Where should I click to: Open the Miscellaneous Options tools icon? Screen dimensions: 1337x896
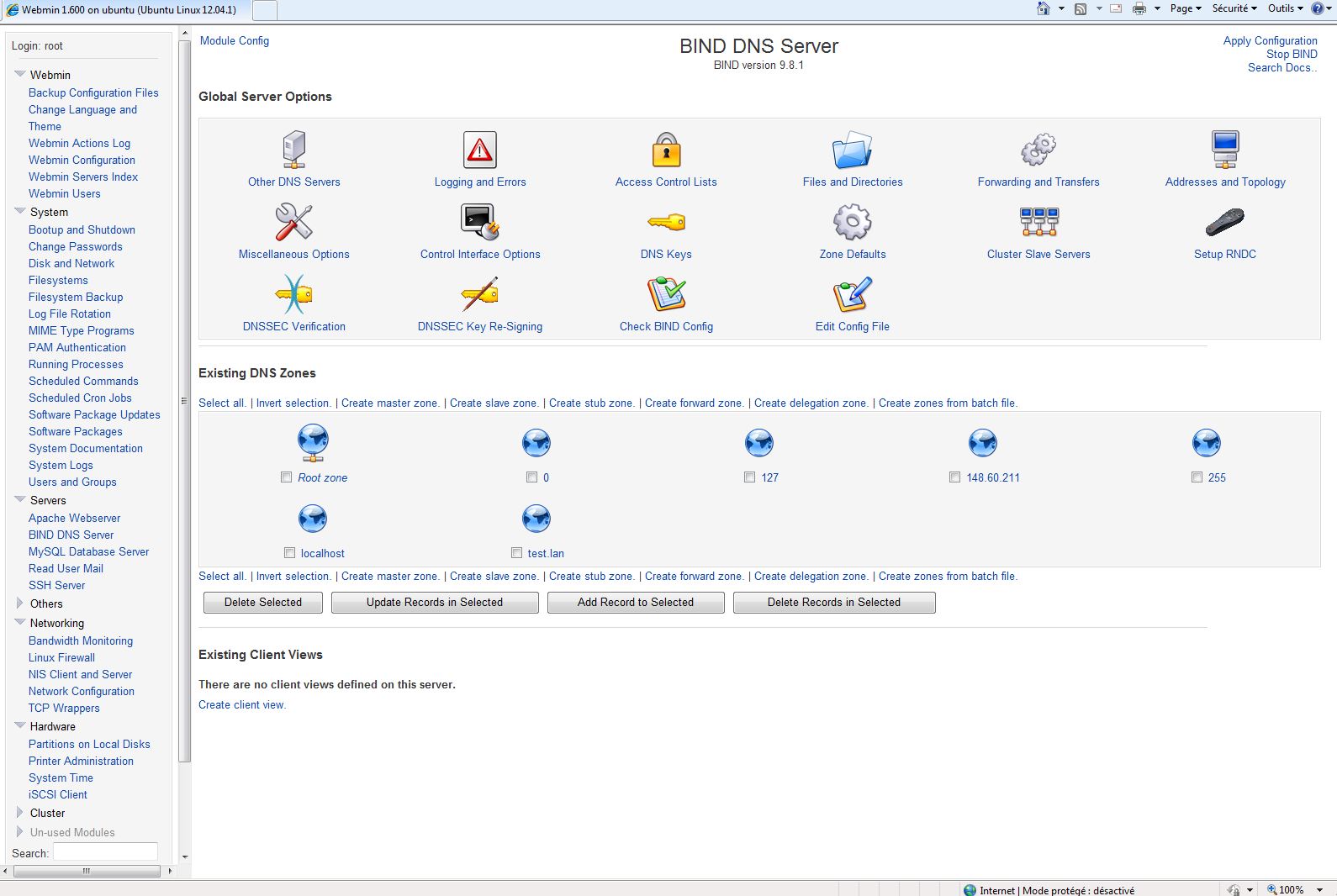pyautogui.click(x=293, y=223)
